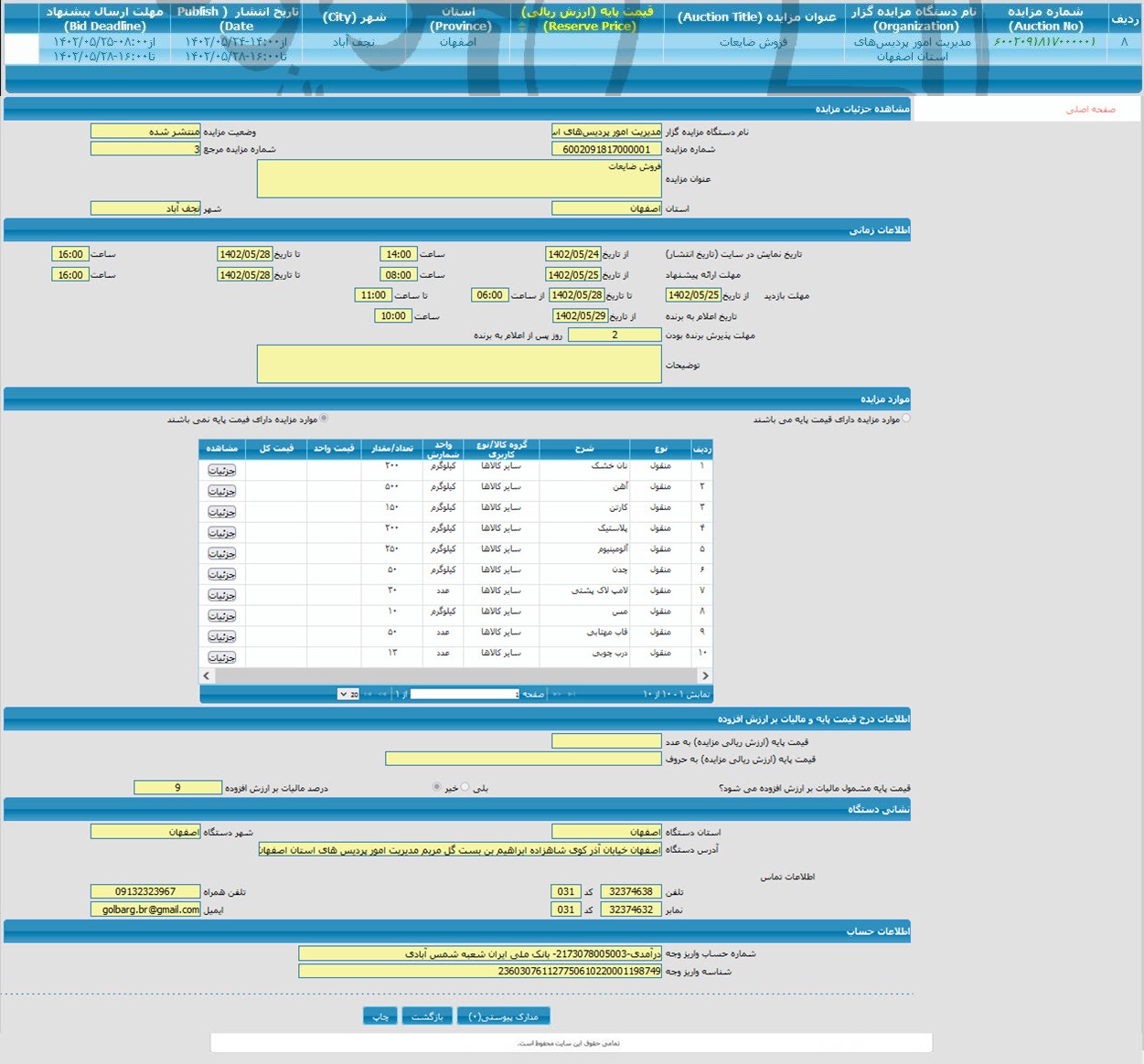Click the page number input field

coord(465,695)
